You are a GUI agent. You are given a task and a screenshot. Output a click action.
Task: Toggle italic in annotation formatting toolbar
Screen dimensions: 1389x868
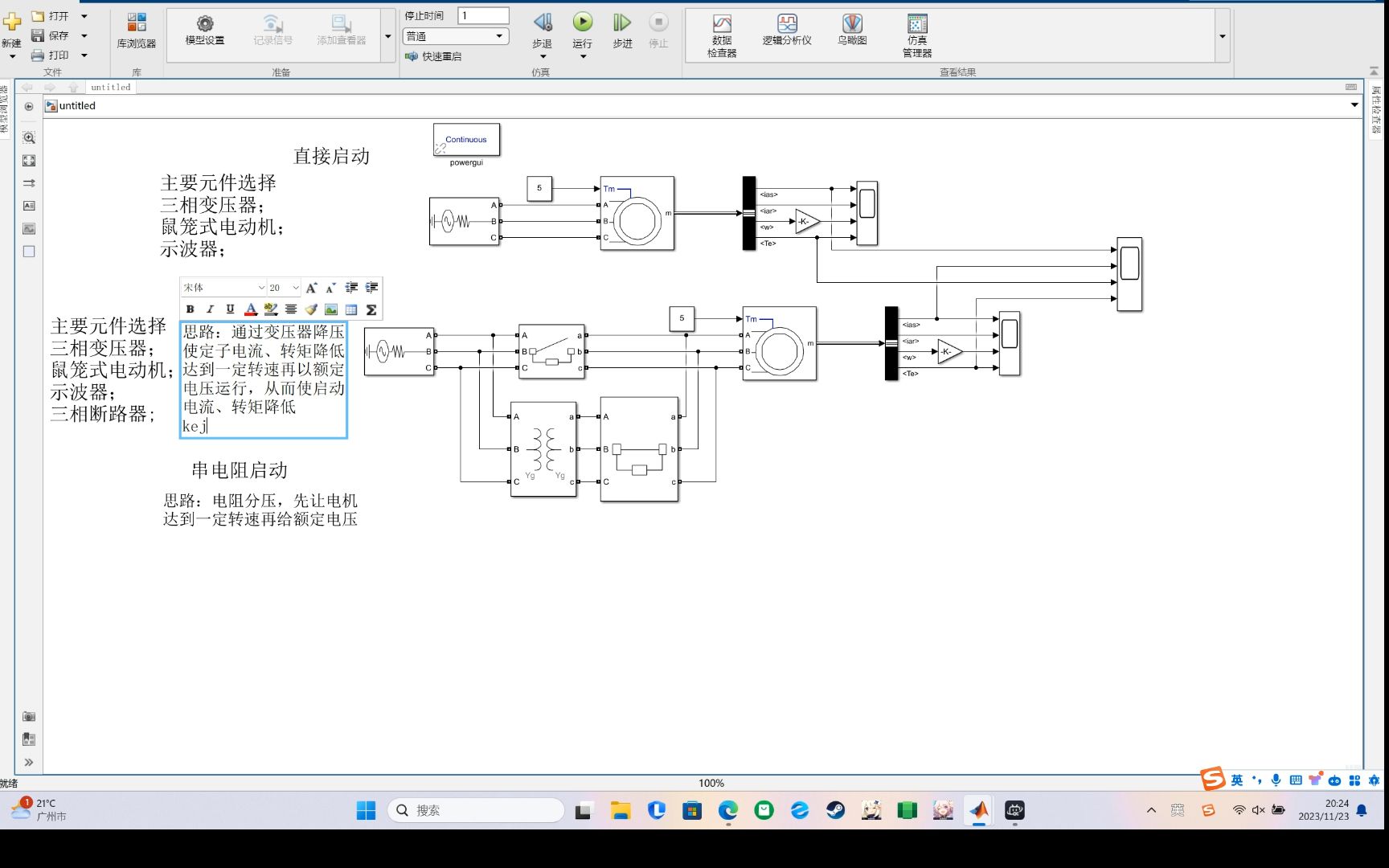211,309
